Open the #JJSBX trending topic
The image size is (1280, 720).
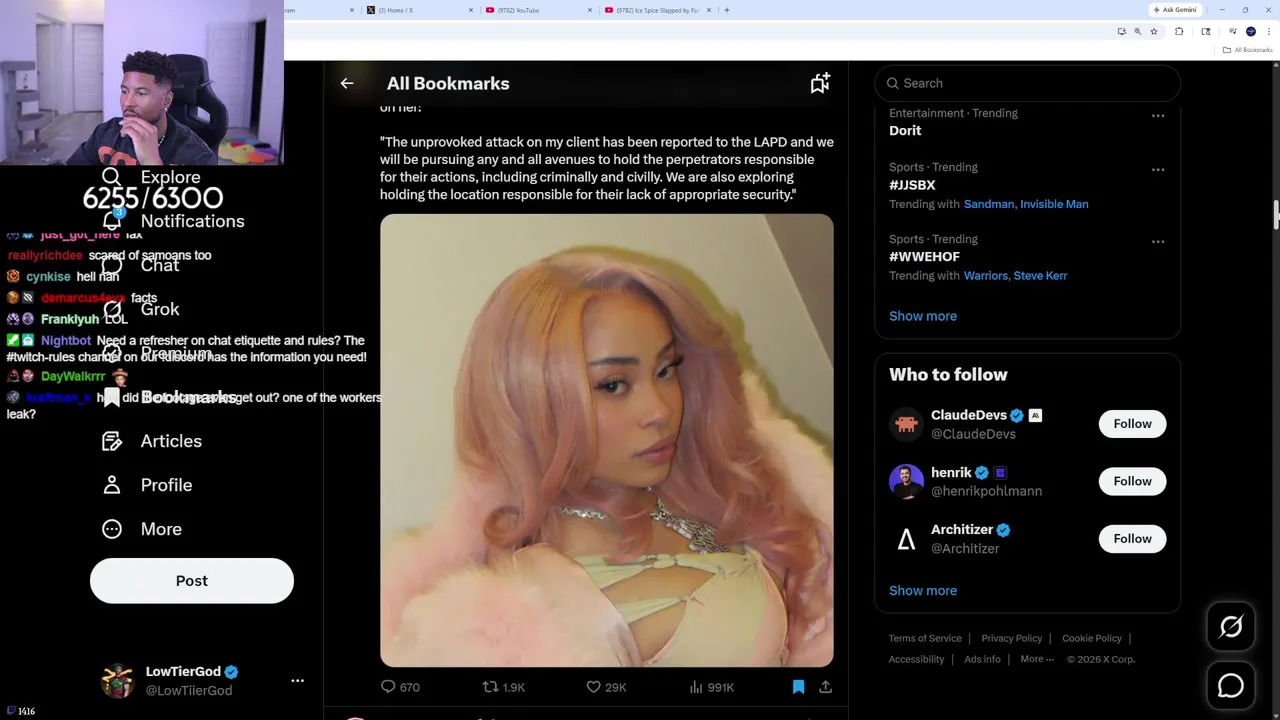(x=912, y=185)
